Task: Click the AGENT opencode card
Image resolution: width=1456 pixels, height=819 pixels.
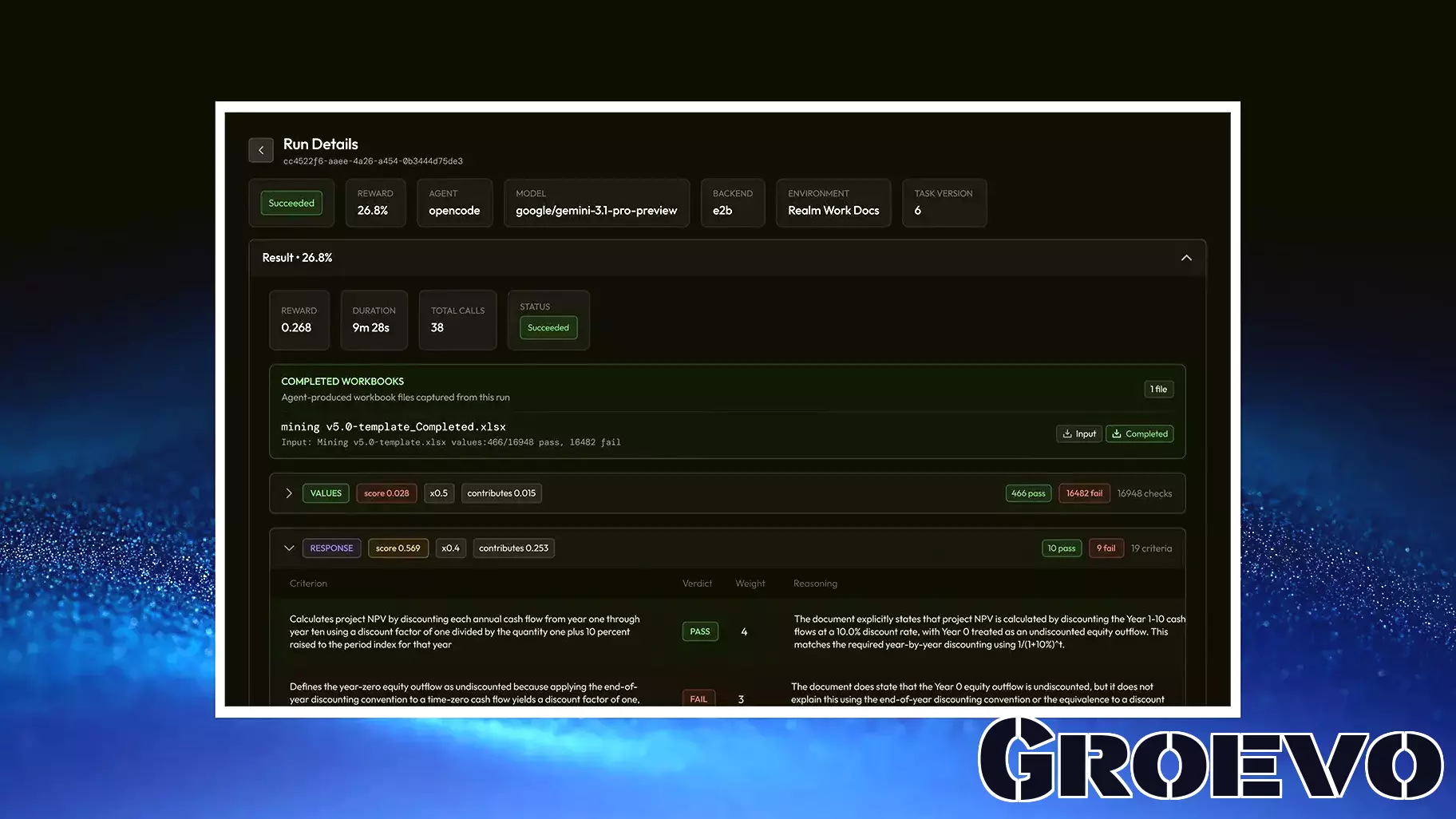Action: pos(454,203)
